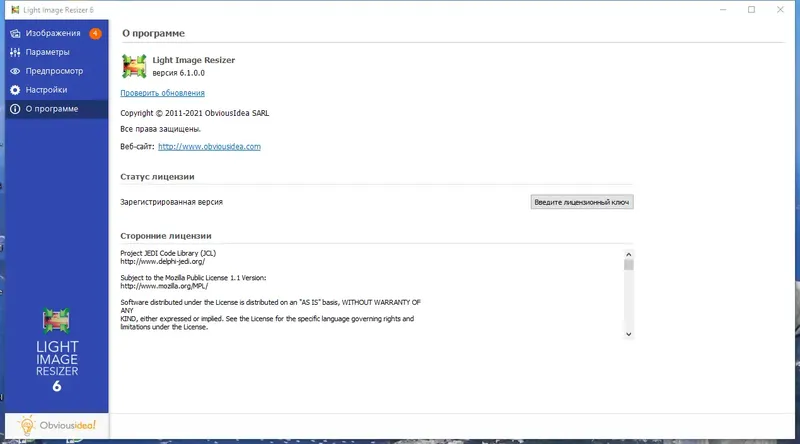Click the Light Image Resizer logo beside version
This screenshot has height=444, width=800.
pos(134,66)
